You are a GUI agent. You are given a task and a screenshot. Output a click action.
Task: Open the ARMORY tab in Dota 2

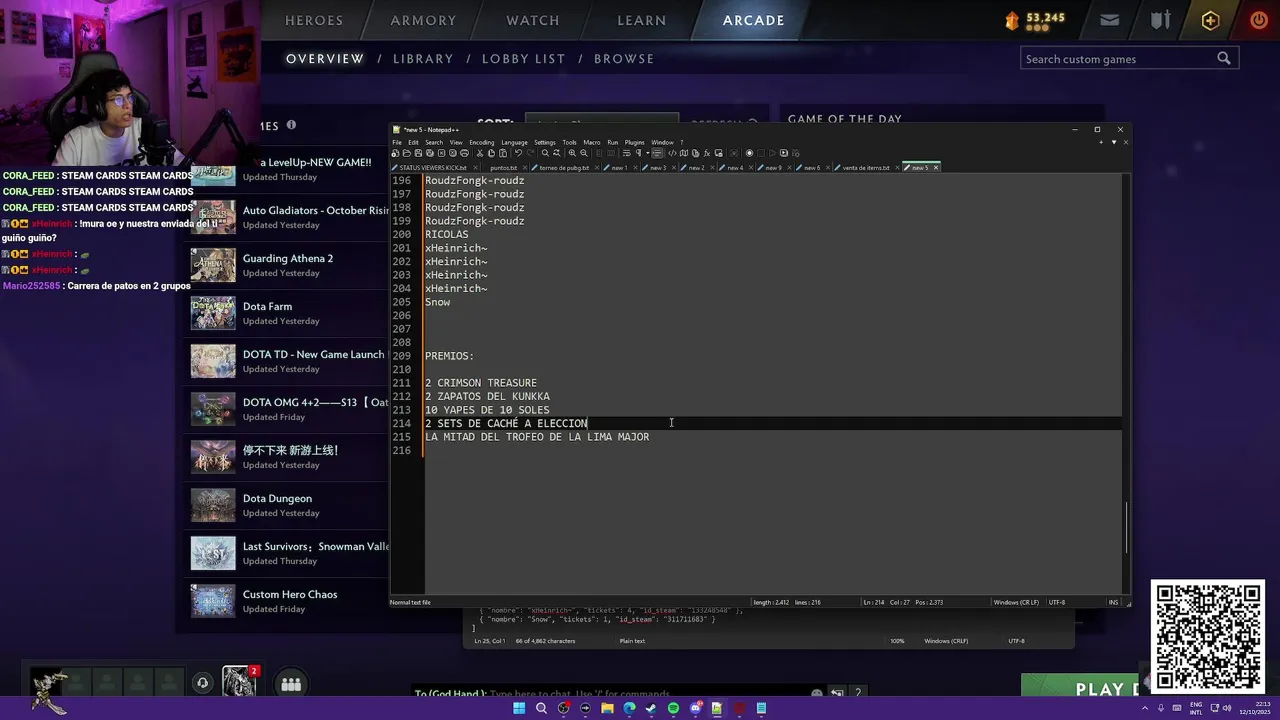click(x=423, y=20)
